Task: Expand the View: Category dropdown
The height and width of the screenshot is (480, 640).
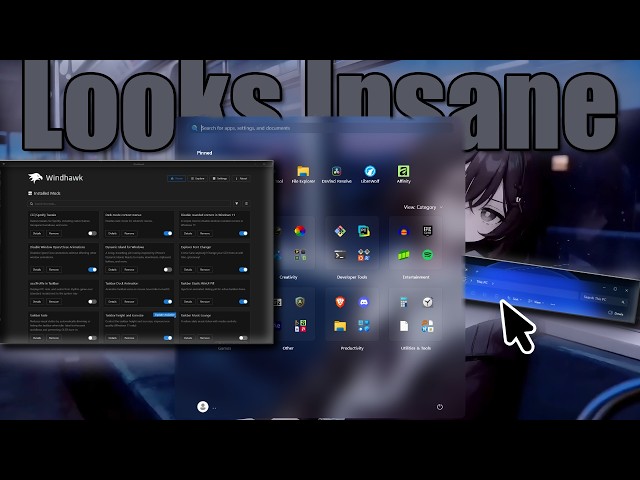Action: 423,207
